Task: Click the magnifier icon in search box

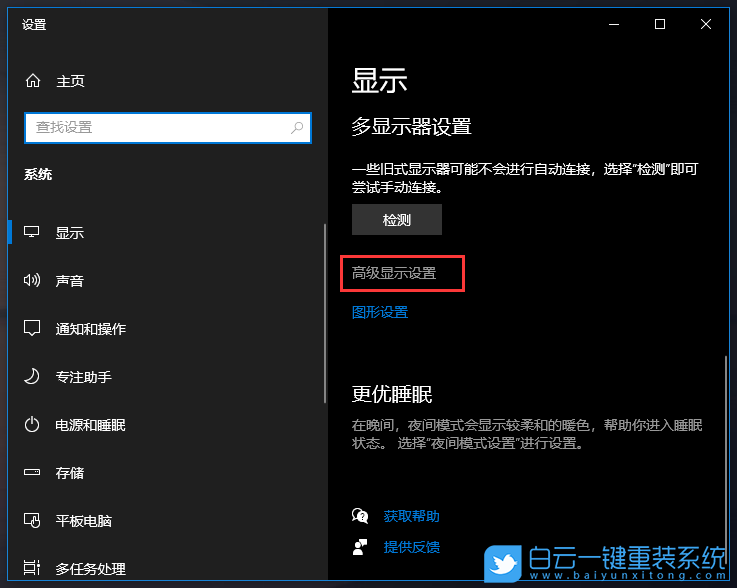Action: coord(297,127)
